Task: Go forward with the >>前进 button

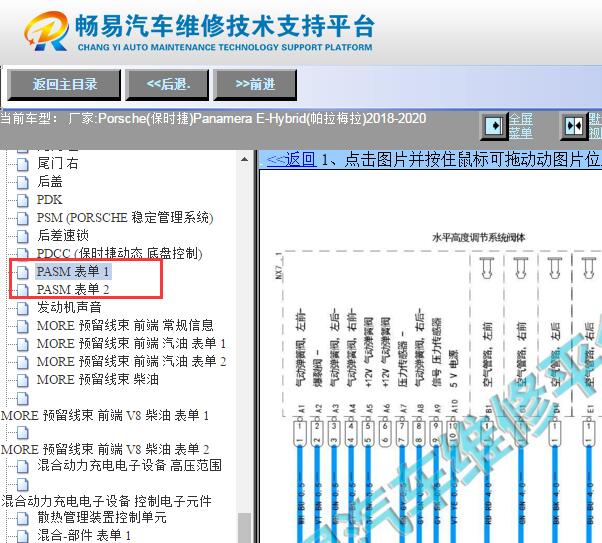Action: 255,84
